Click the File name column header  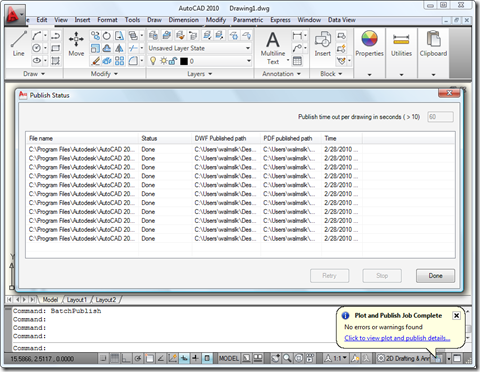pyautogui.click(x=82, y=138)
